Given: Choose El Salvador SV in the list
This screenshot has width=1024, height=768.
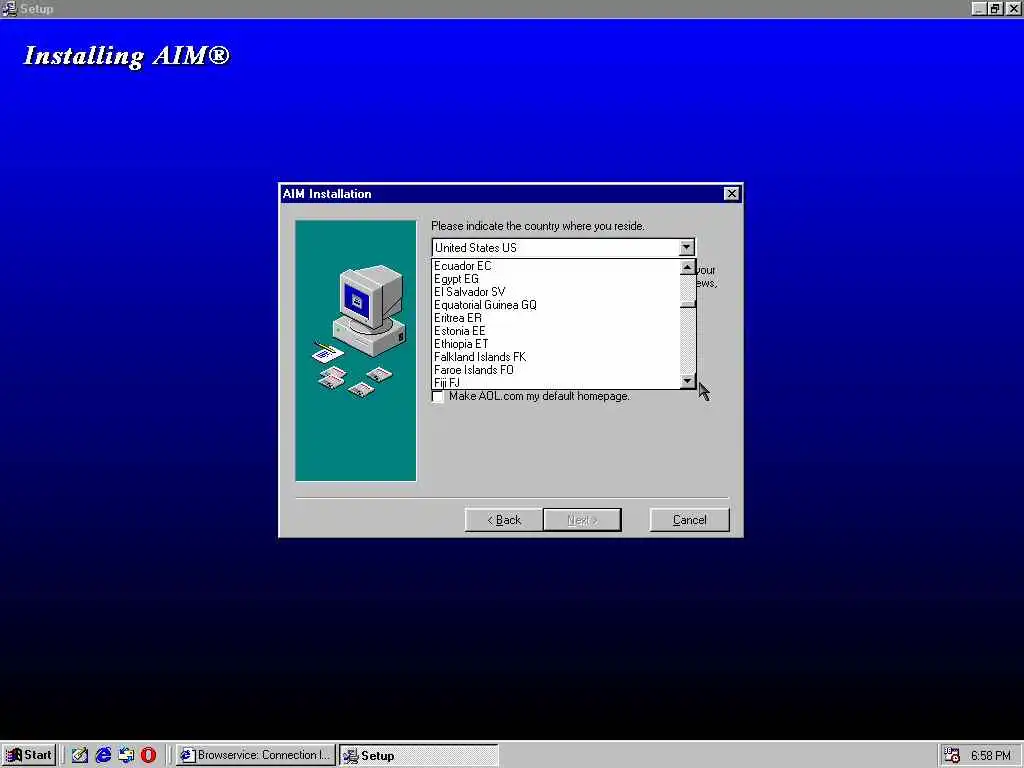Looking at the screenshot, I should 556,292.
